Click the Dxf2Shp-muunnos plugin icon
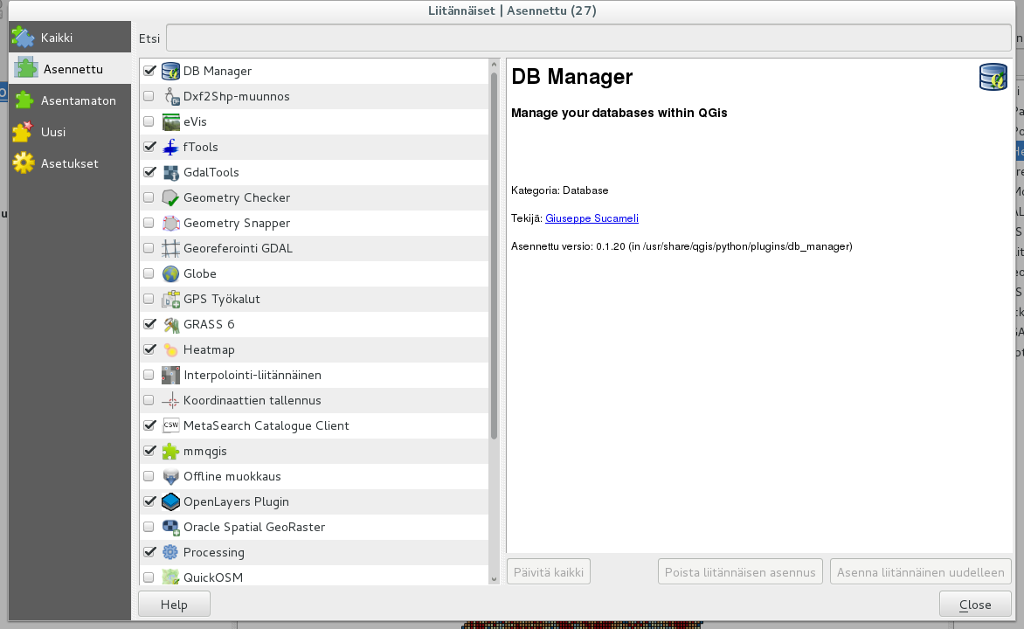The height and width of the screenshot is (629, 1024). coord(171,96)
